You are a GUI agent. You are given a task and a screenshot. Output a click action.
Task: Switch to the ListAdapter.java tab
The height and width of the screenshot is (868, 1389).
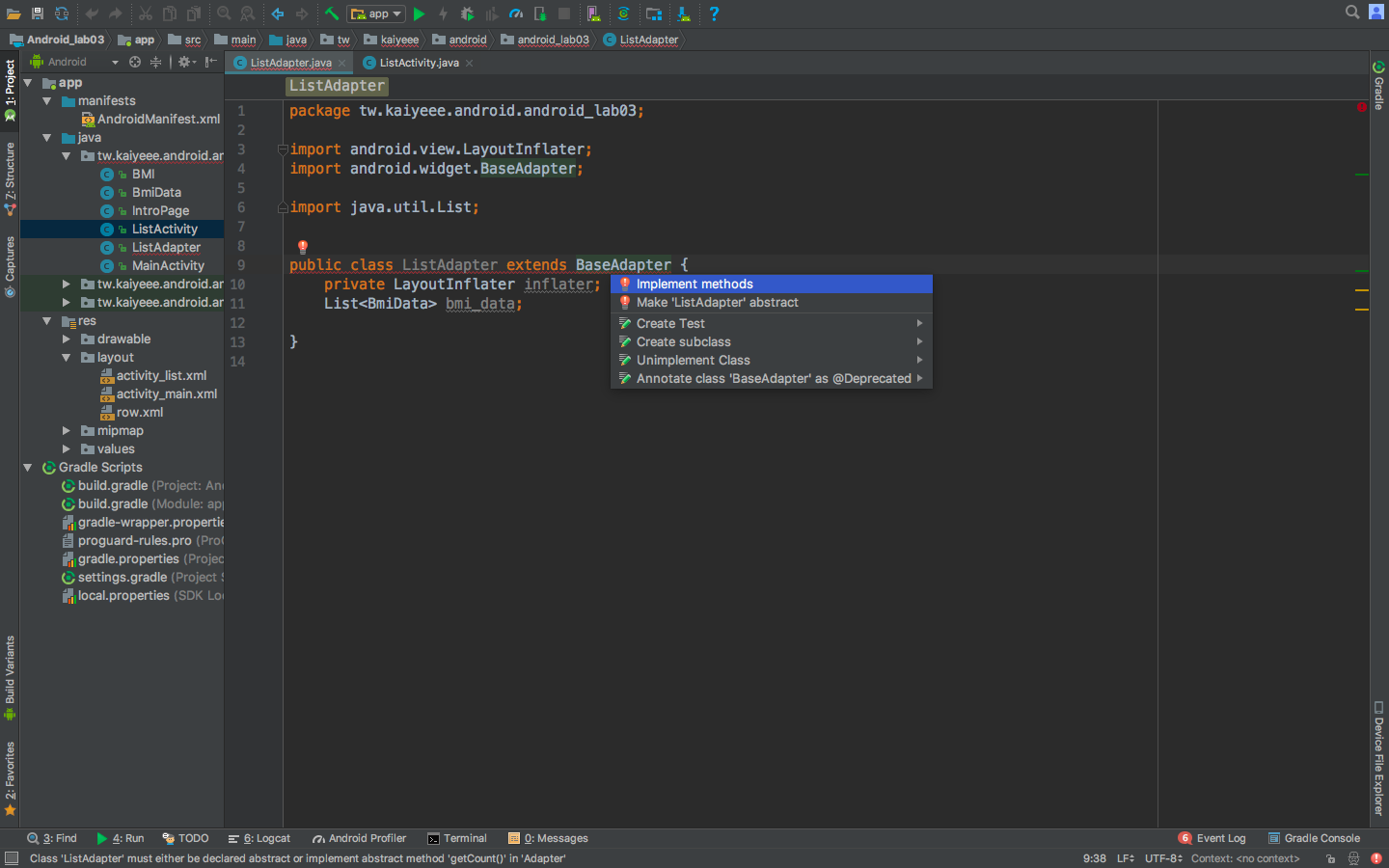tap(290, 63)
